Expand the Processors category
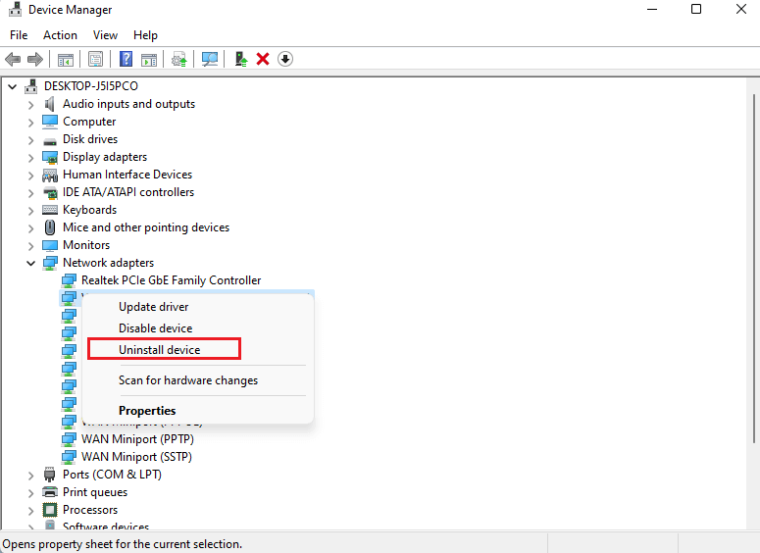 (x=31, y=510)
